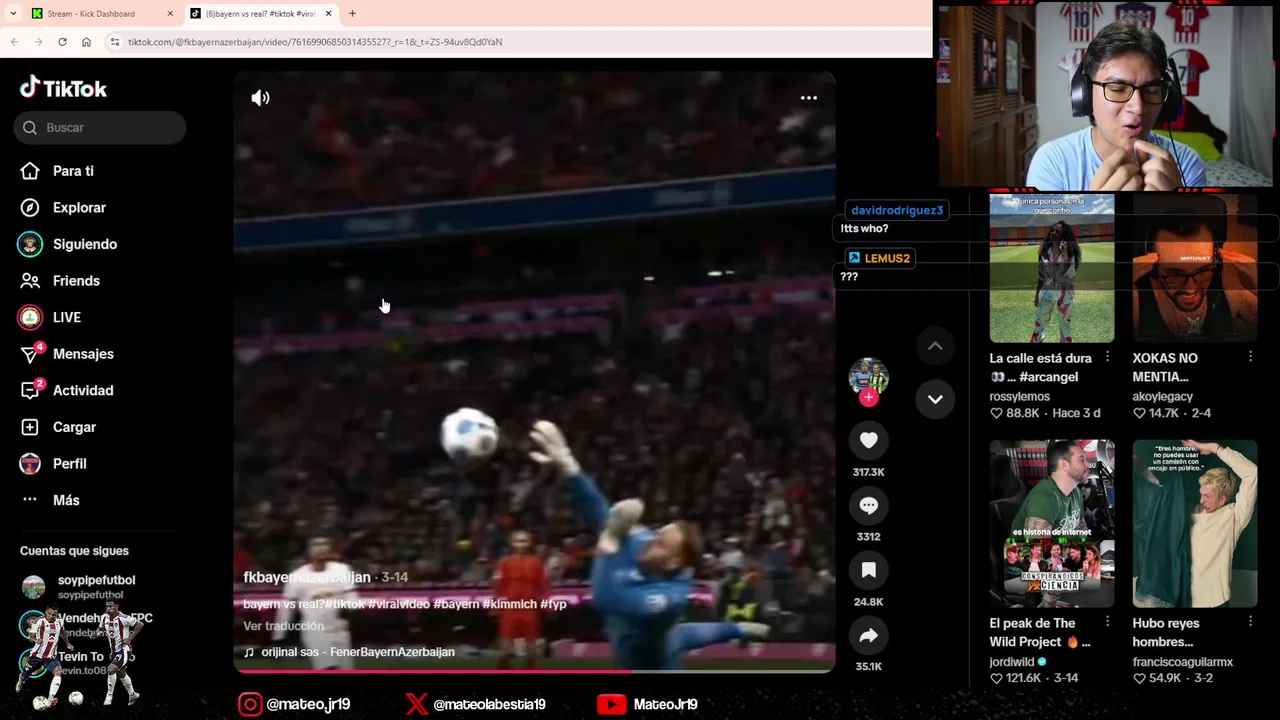This screenshot has height=720, width=1280.
Task: Share the video with arrow icon
Action: (868, 635)
